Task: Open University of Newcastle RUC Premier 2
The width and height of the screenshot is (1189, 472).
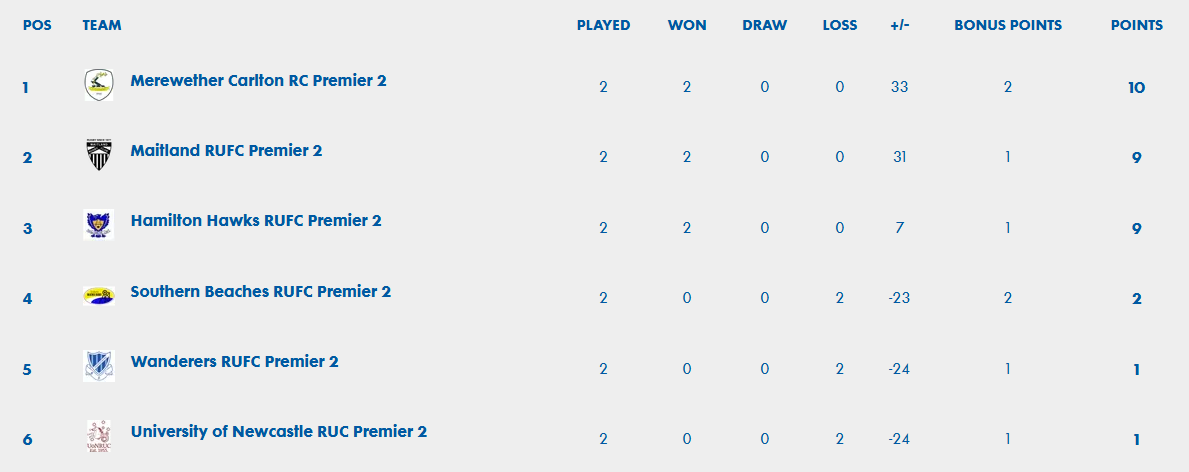Action: pyautogui.click(x=278, y=432)
